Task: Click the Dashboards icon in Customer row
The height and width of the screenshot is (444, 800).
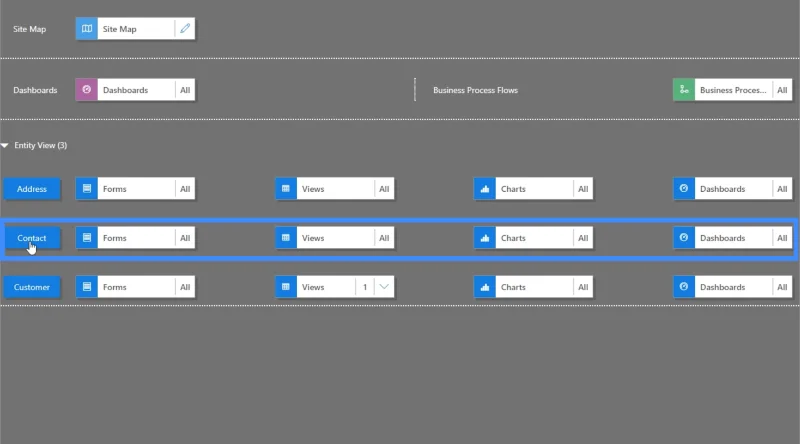Action: 684,287
